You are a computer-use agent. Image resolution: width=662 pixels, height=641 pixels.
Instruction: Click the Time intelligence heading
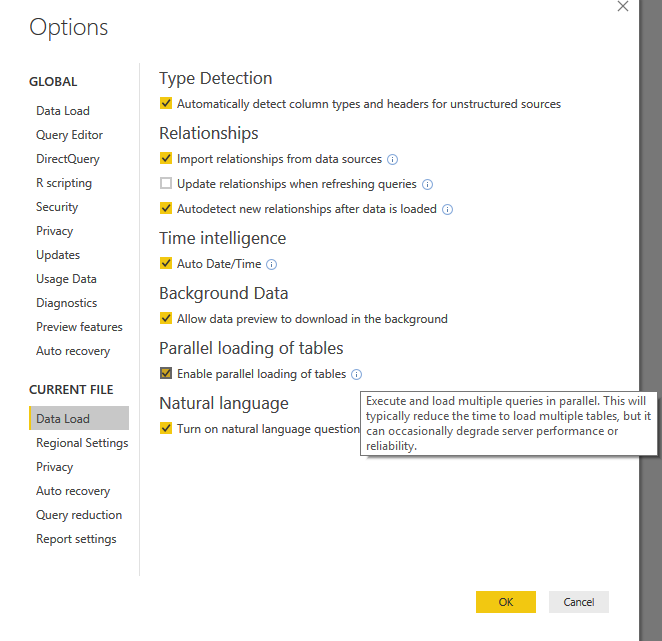coord(222,239)
